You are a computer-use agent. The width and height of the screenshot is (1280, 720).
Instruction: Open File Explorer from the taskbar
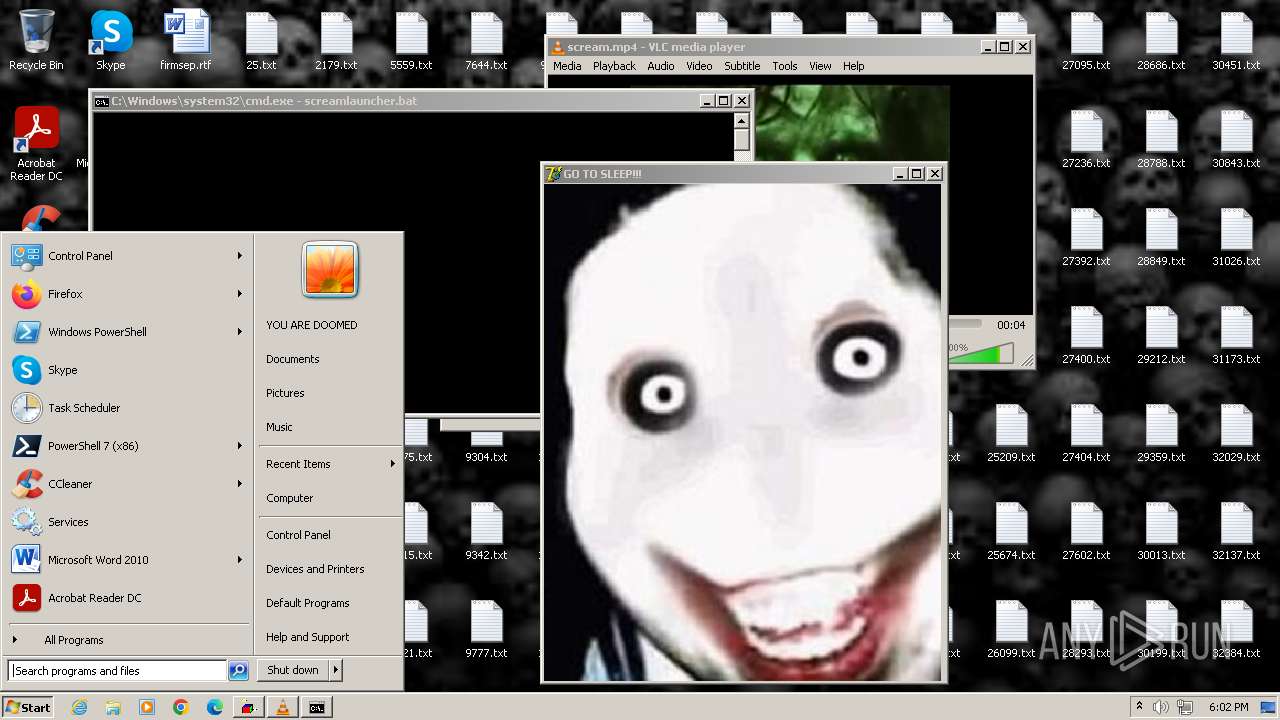[113, 707]
